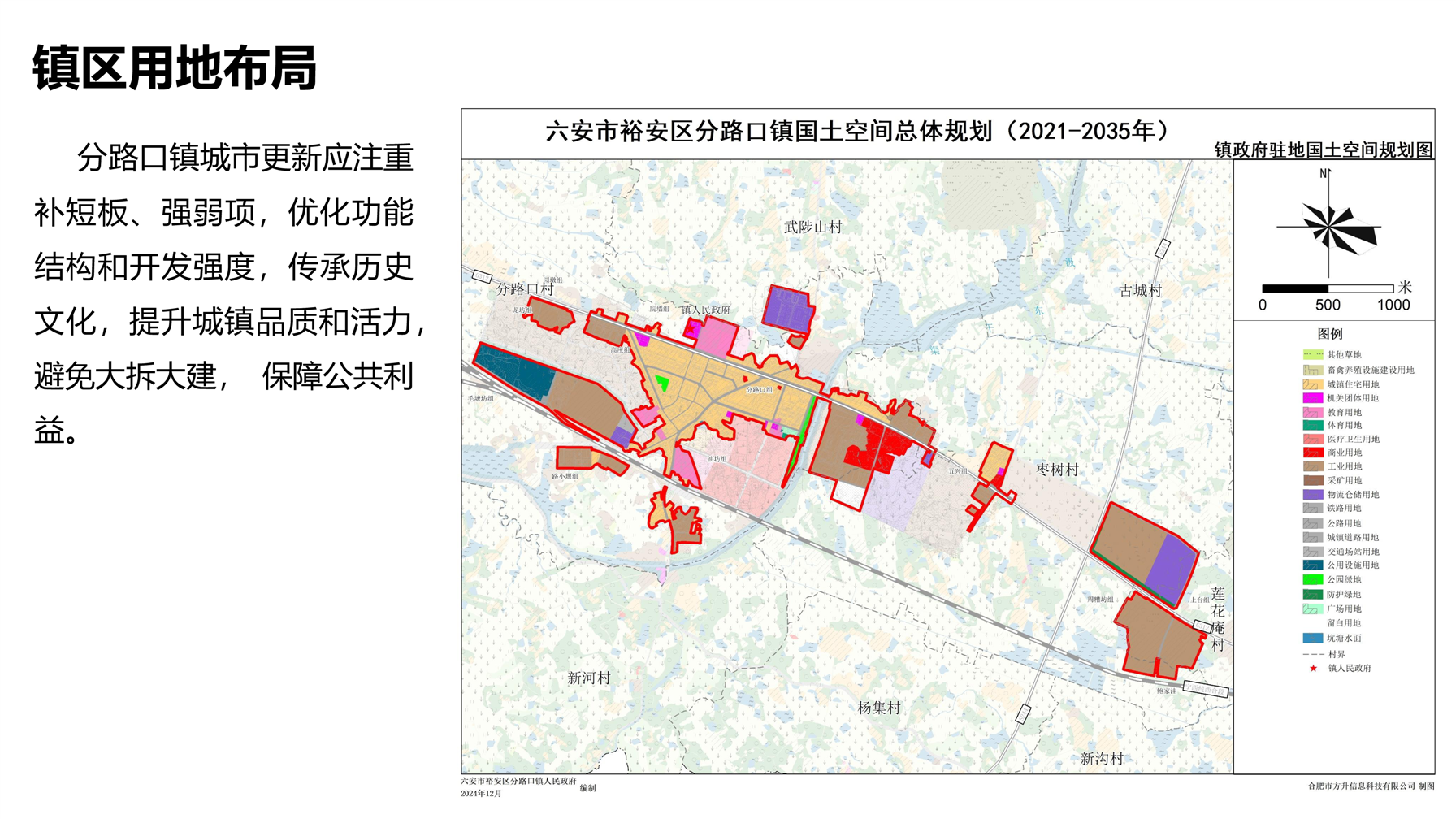Viewport: 1456px width, 819px height.
Task: Click the north arrow compass rose
Action: point(1329,226)
